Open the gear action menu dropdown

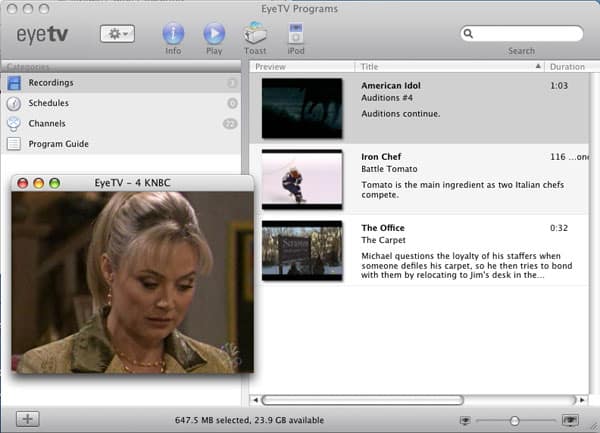point(117,34)
